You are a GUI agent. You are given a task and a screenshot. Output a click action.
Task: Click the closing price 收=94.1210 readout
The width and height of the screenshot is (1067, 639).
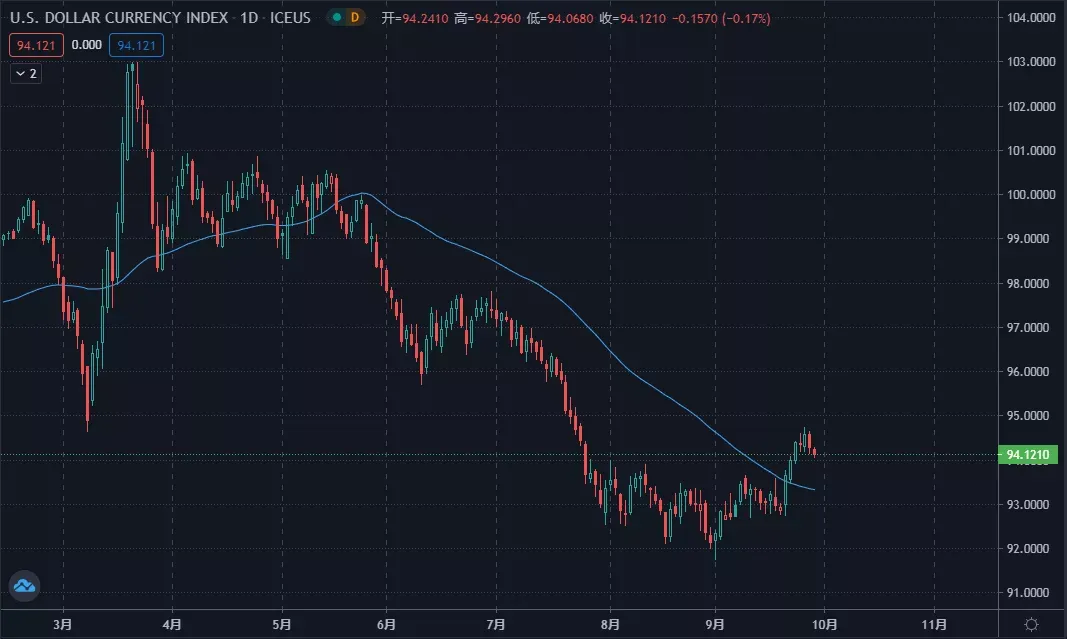coord(633,18)
